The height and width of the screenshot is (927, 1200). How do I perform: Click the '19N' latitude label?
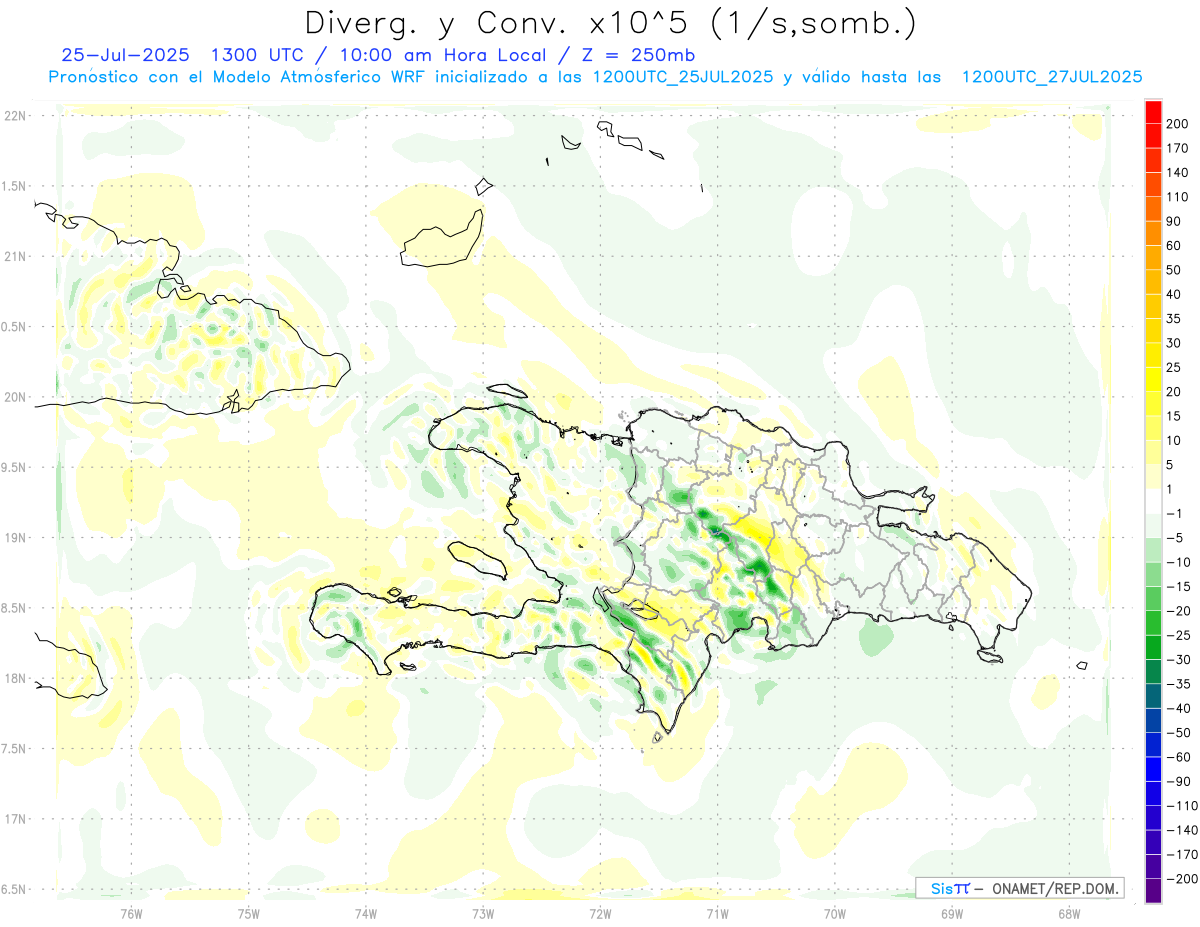point(15,538)
